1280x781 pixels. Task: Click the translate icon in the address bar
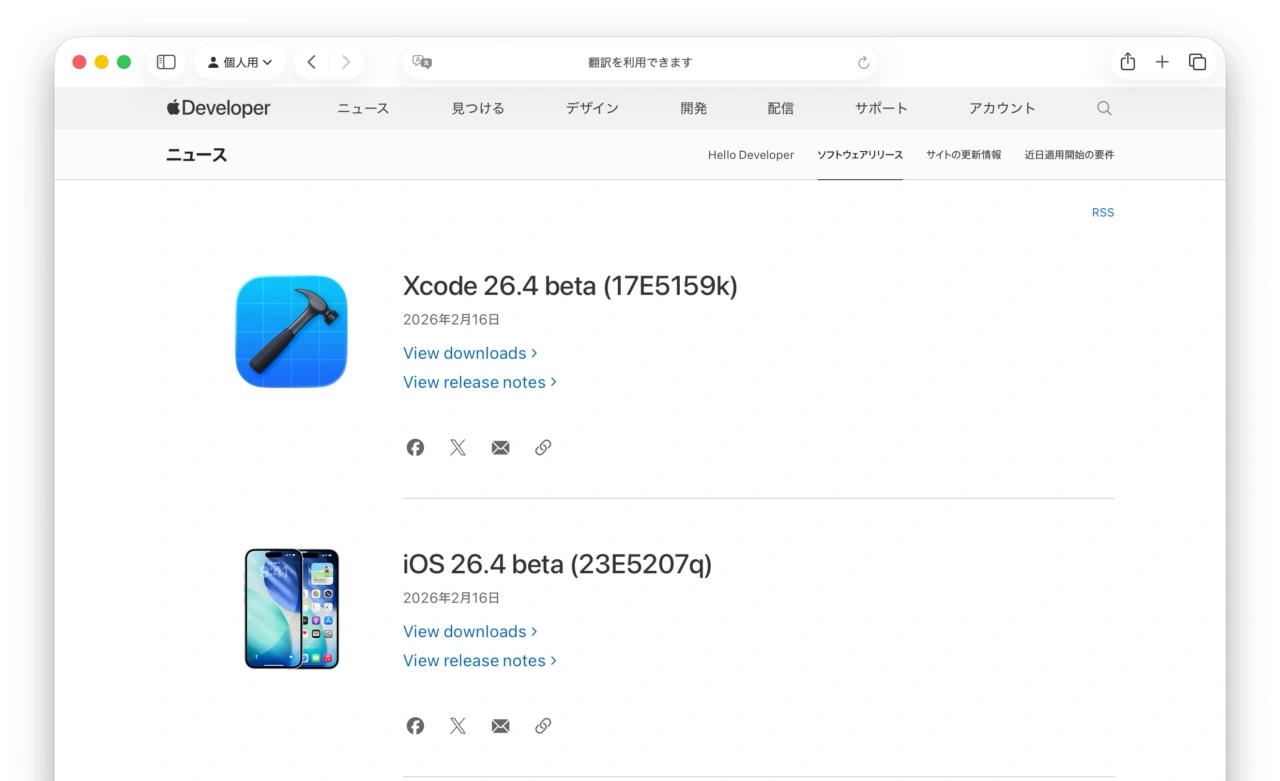coord(421,61)
